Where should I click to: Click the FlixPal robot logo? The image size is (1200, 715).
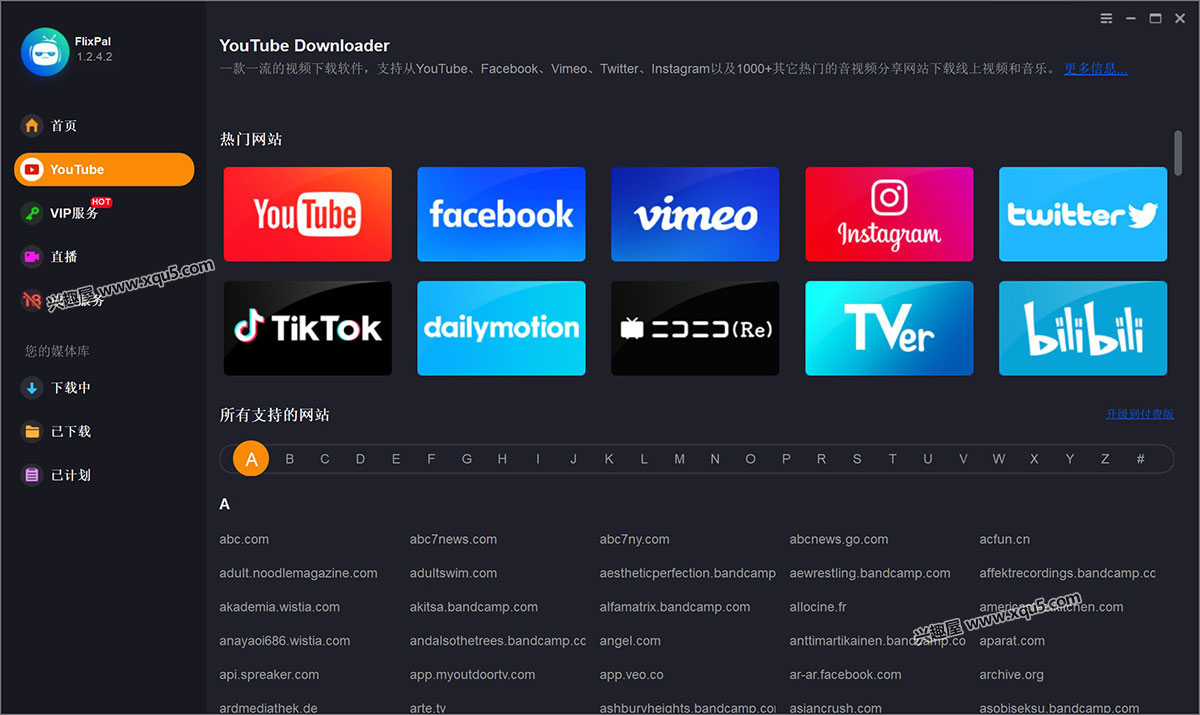coord(45,51)
